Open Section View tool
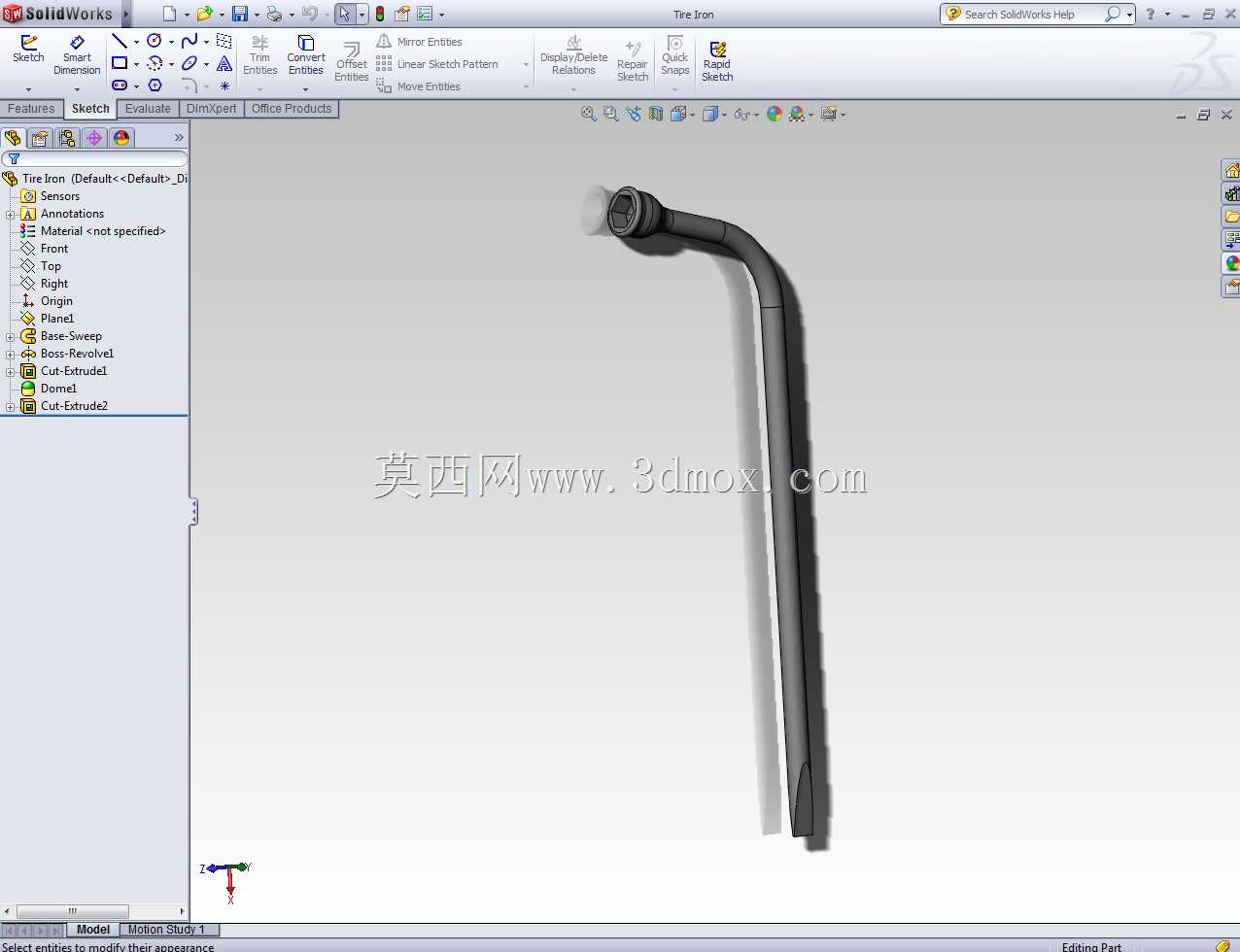The height and width of the screenshot is (952, 1240). (656, 114)
